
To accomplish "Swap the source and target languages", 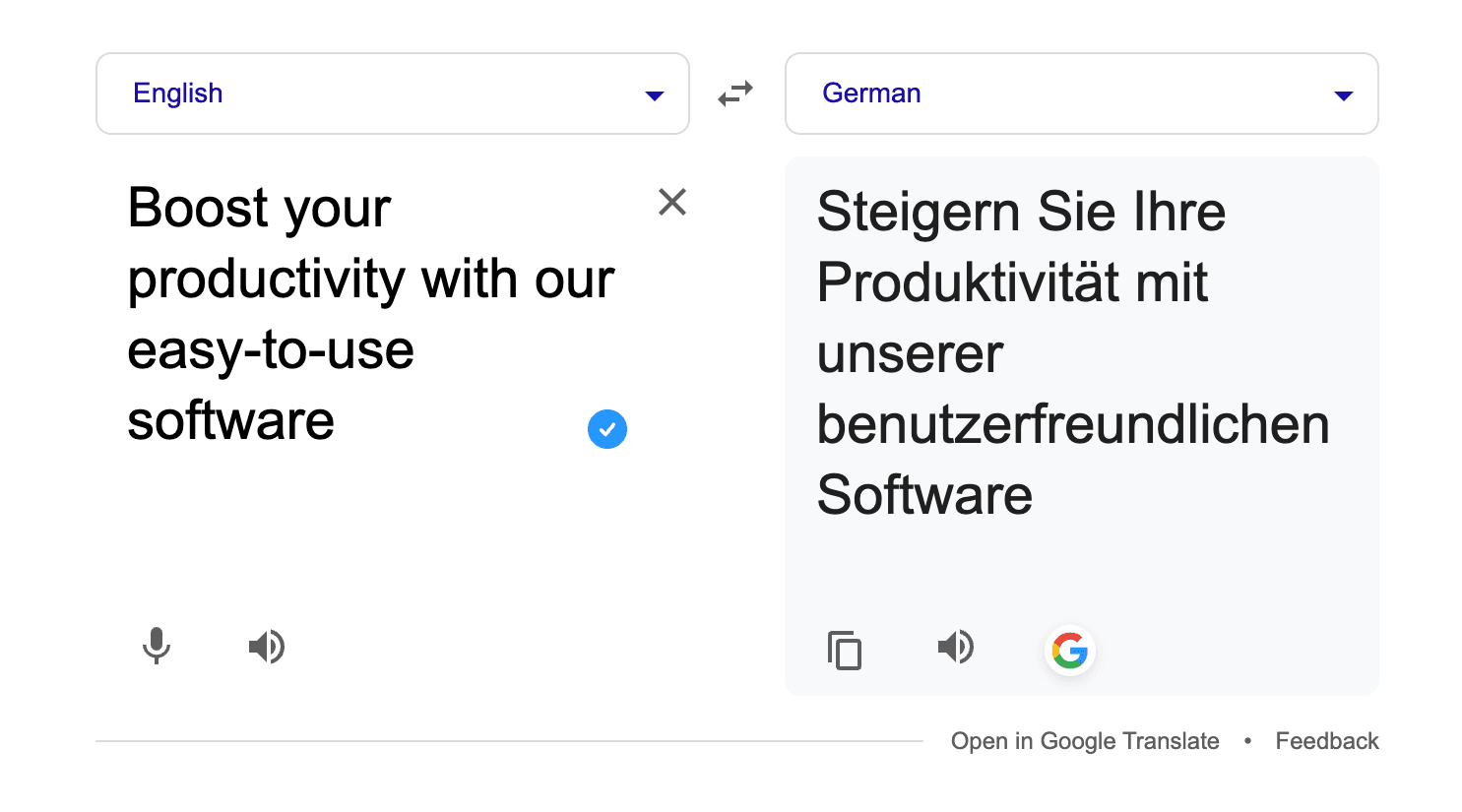I will [734, 94].
